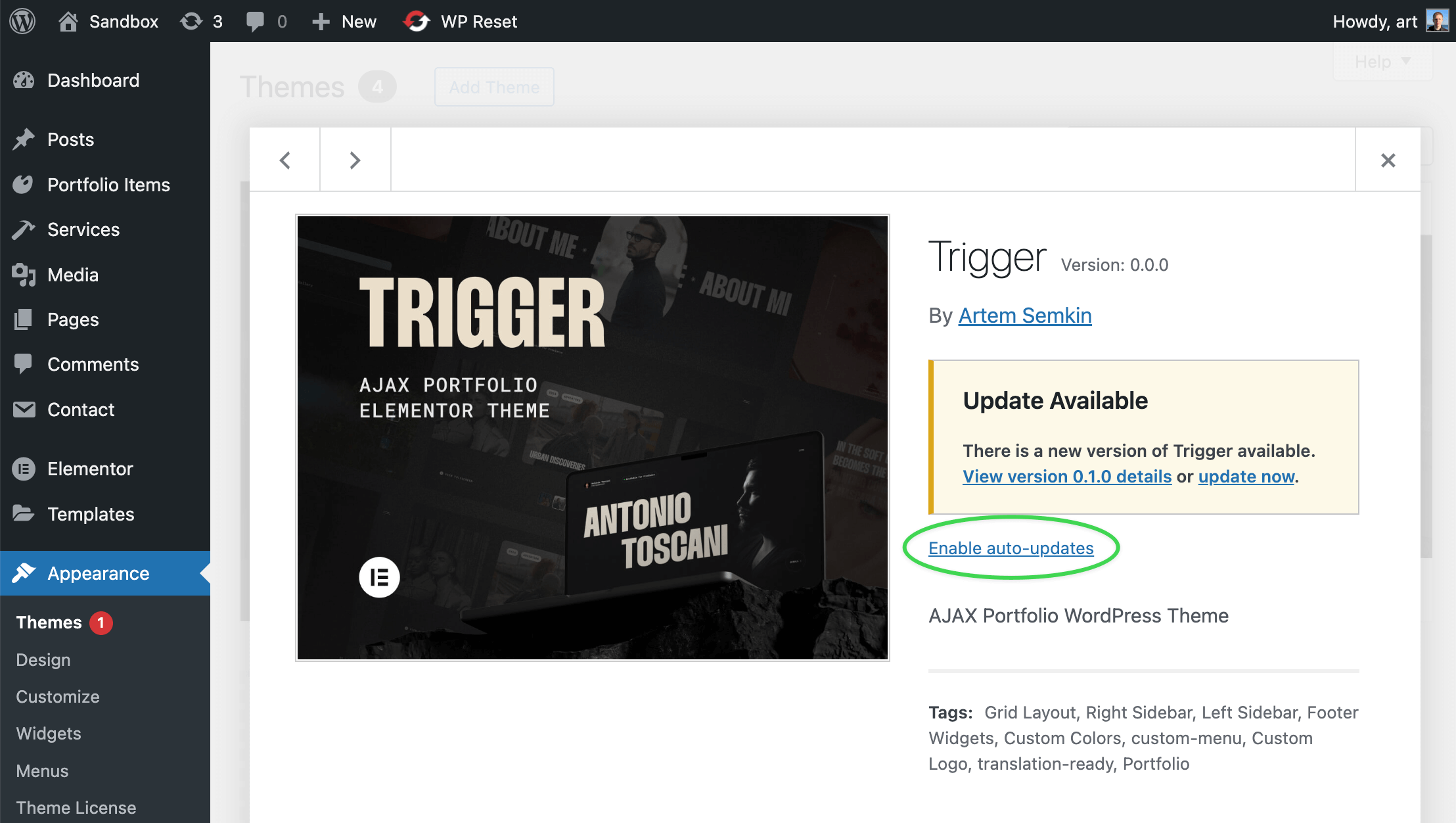Click the Add Theme button
Image resolution: width=1456 pixels, height=823 pixels.
pyautogui.click(x=494, y=87)
